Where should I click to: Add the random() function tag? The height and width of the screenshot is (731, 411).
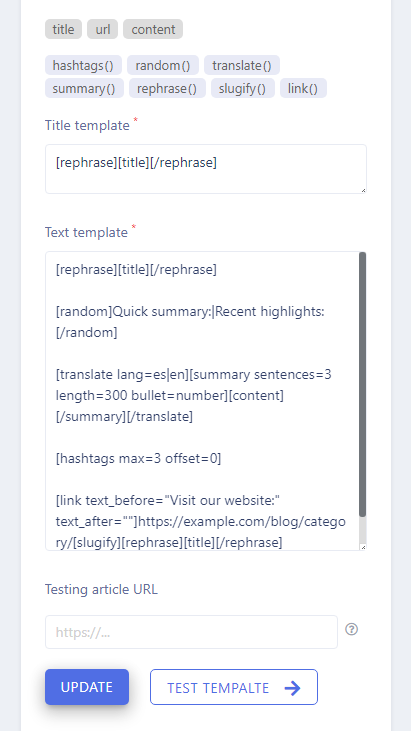163,65
